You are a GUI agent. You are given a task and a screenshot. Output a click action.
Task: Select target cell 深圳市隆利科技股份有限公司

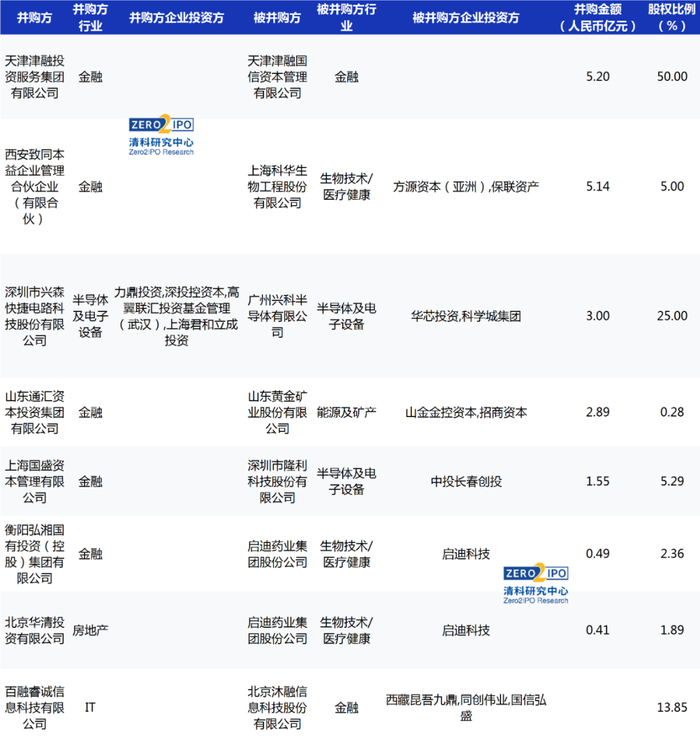tap(277, 481)
